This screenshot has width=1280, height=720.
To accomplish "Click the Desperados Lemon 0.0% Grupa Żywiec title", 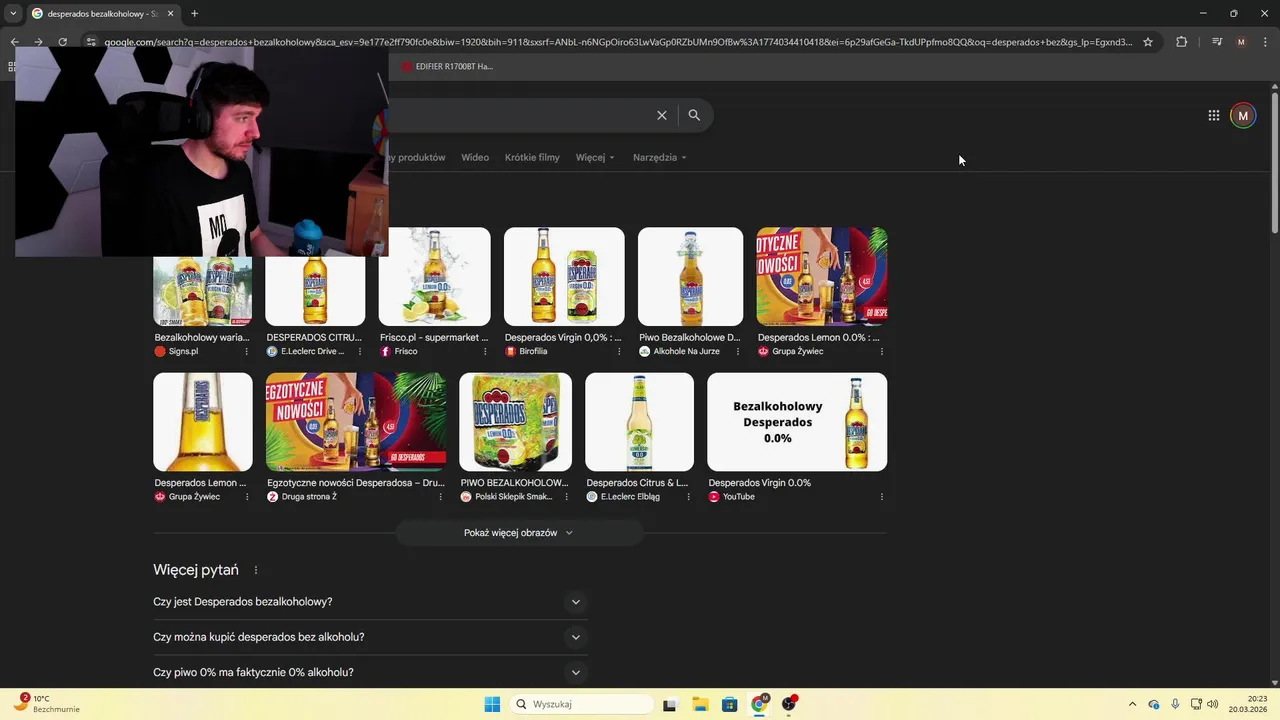I will coord(818,338).
